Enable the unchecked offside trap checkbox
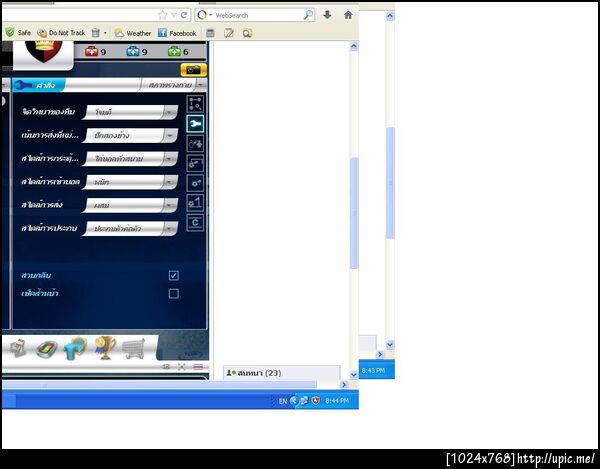Screen dimensions: 600x469 174,293
